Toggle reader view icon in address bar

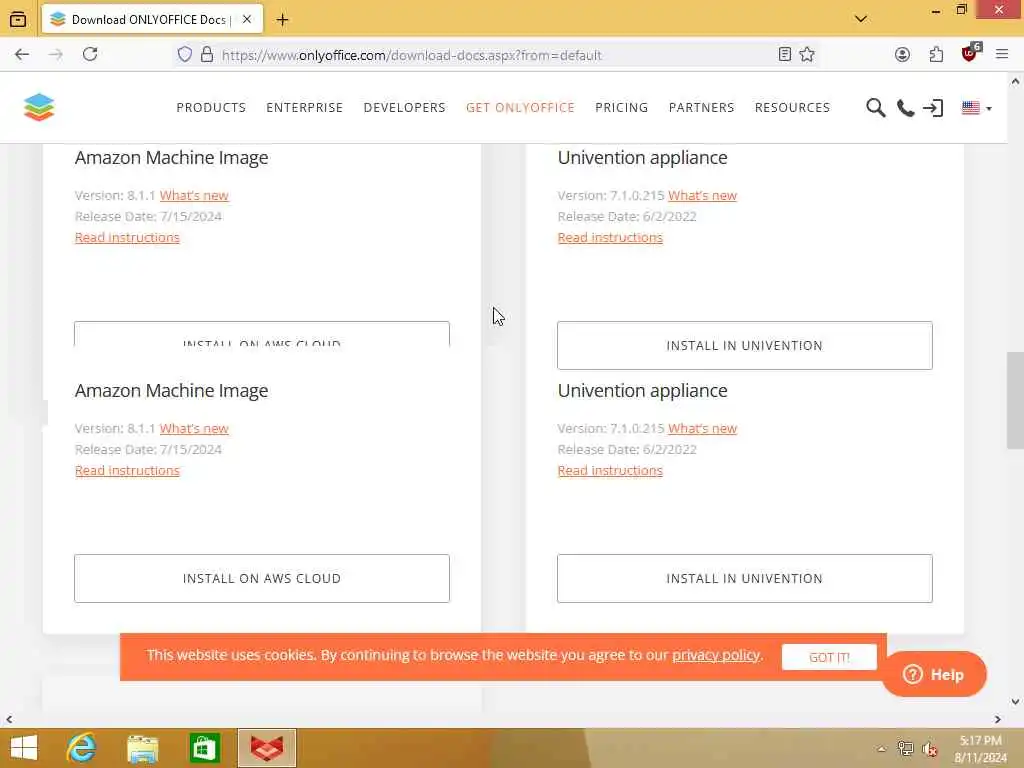click(785, 54)
